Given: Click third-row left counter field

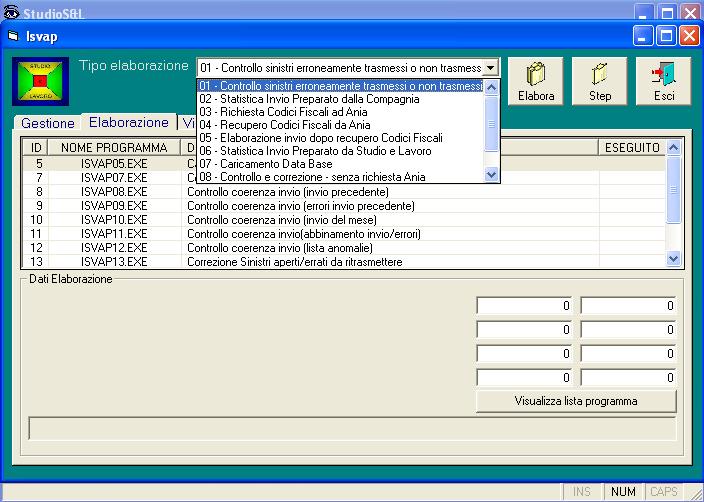Looking at the screenshot, I should coord(524,354).
